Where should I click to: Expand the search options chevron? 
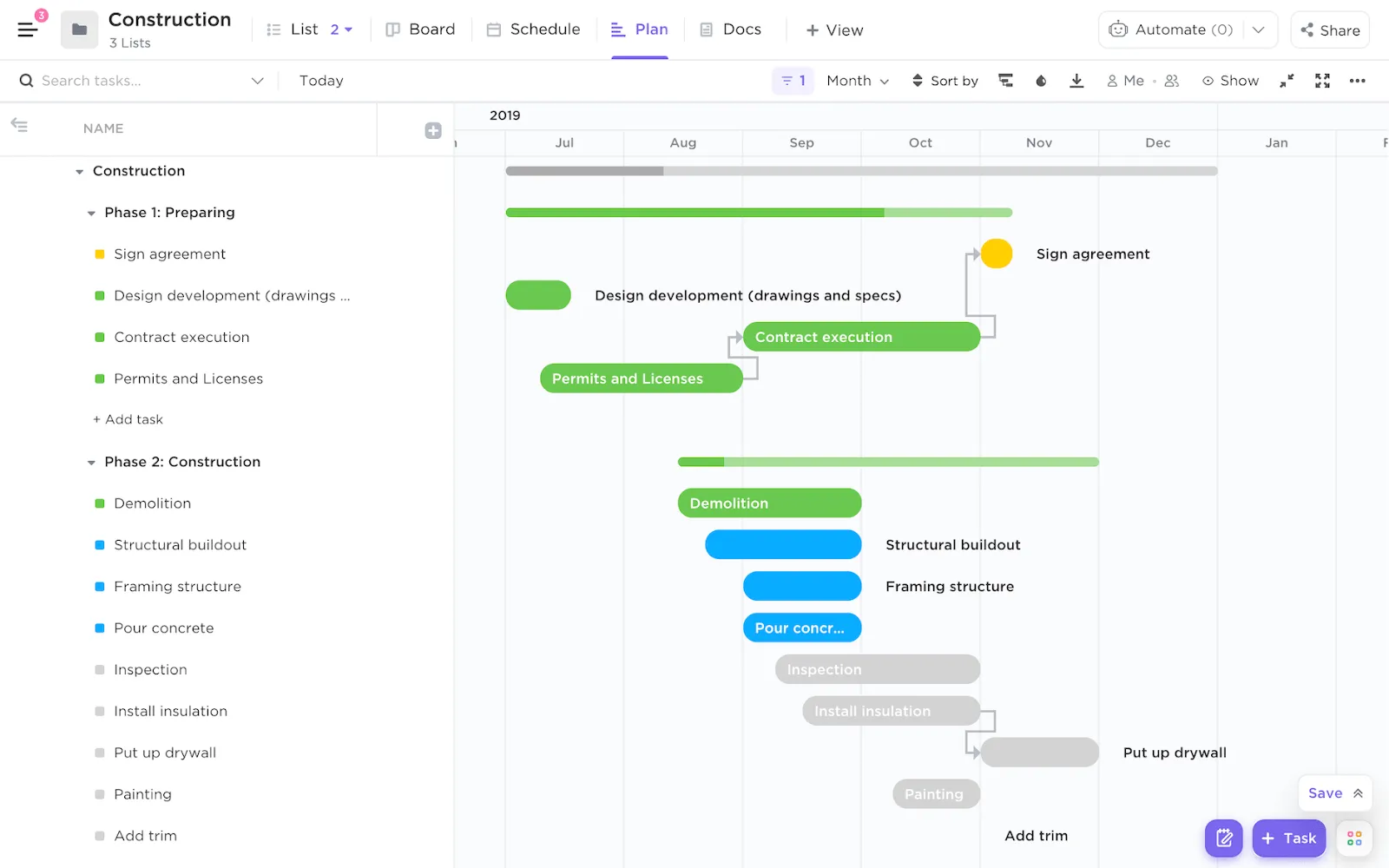(x=257, y=81)
